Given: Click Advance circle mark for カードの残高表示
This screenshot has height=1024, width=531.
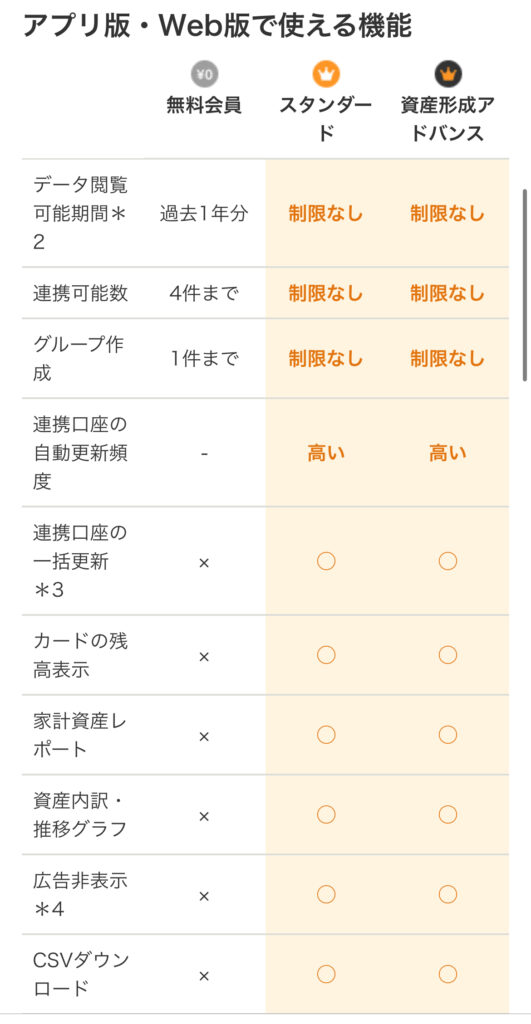Looking at the screenshot, I should pos(447,654).
